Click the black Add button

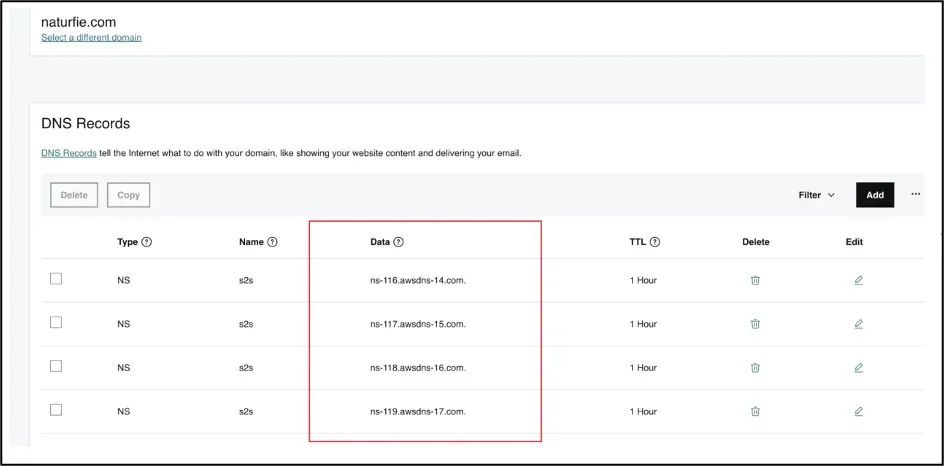[875, 195]
